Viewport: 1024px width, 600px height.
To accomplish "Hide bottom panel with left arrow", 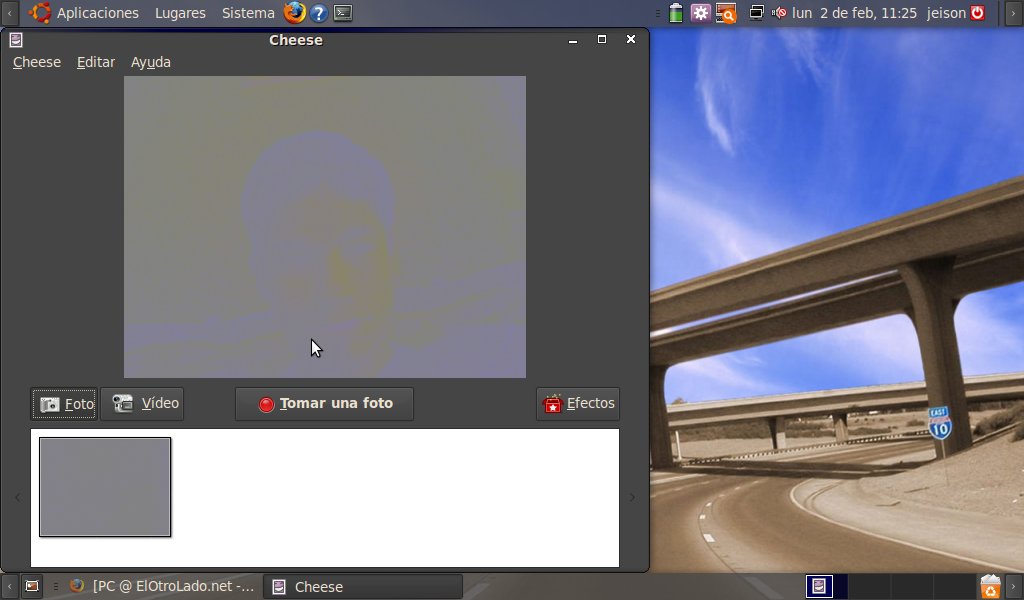I will point(9,586).
